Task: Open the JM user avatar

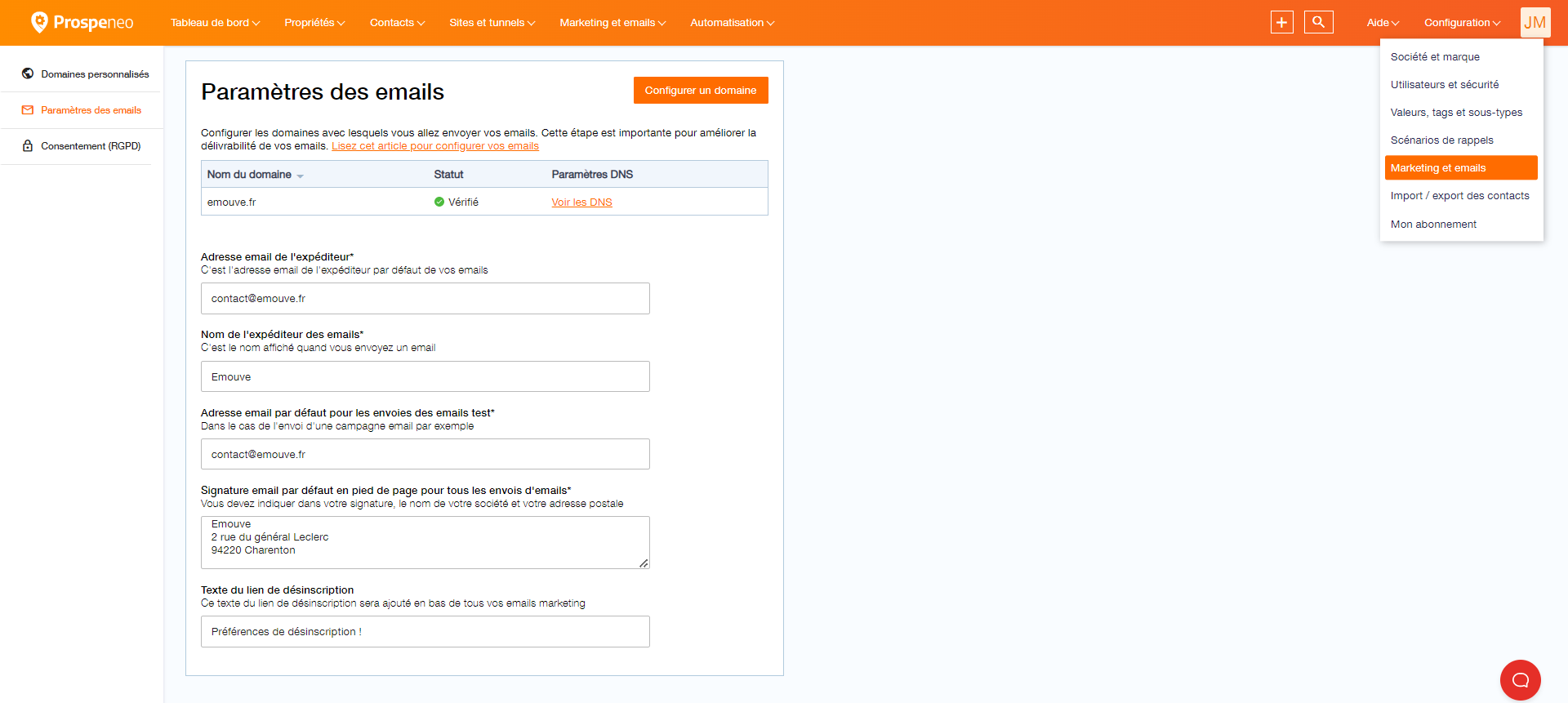Action: coord(1535,23)
